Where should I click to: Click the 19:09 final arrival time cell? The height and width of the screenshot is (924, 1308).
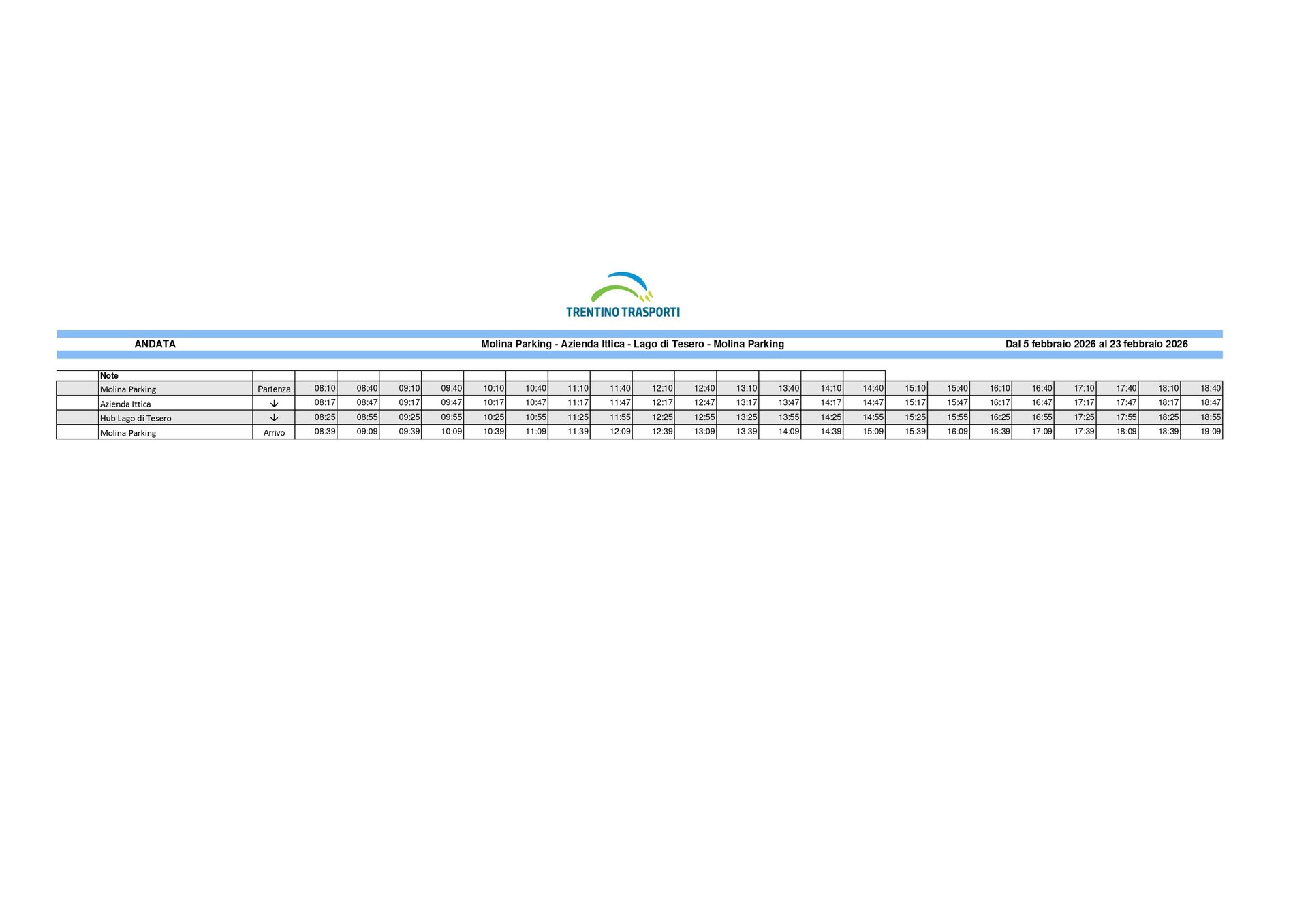point(1210,431)
